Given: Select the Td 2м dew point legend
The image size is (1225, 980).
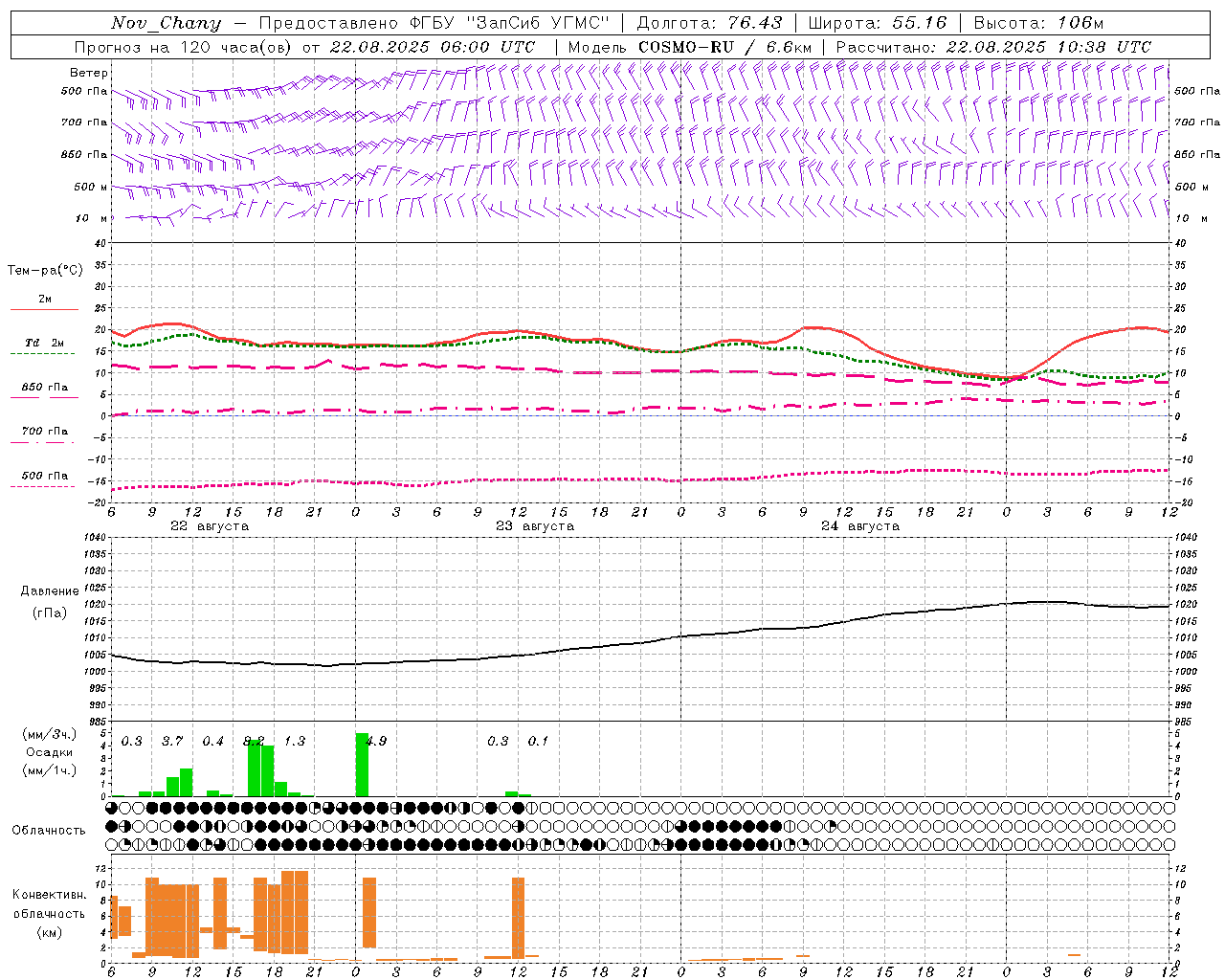Looking at the screenshot, I should click(x=44, y=344).
